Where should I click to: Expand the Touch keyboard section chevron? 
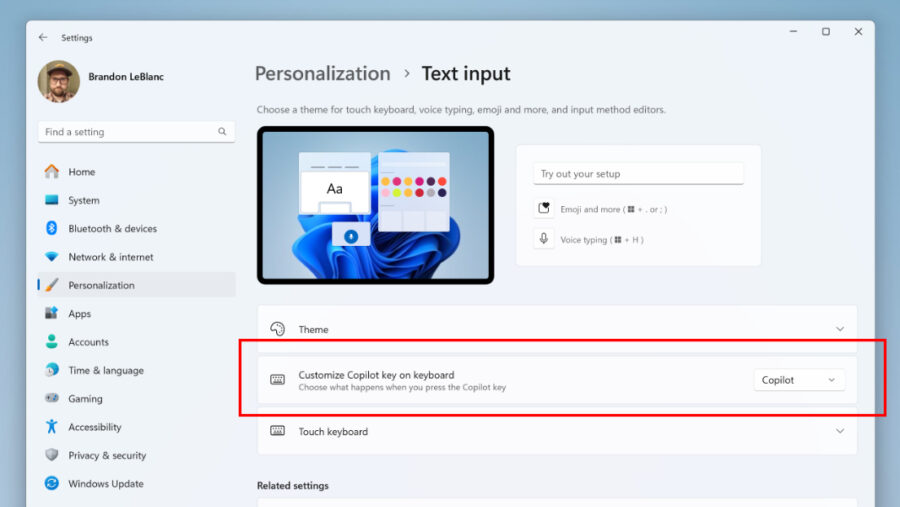[840, 431]
